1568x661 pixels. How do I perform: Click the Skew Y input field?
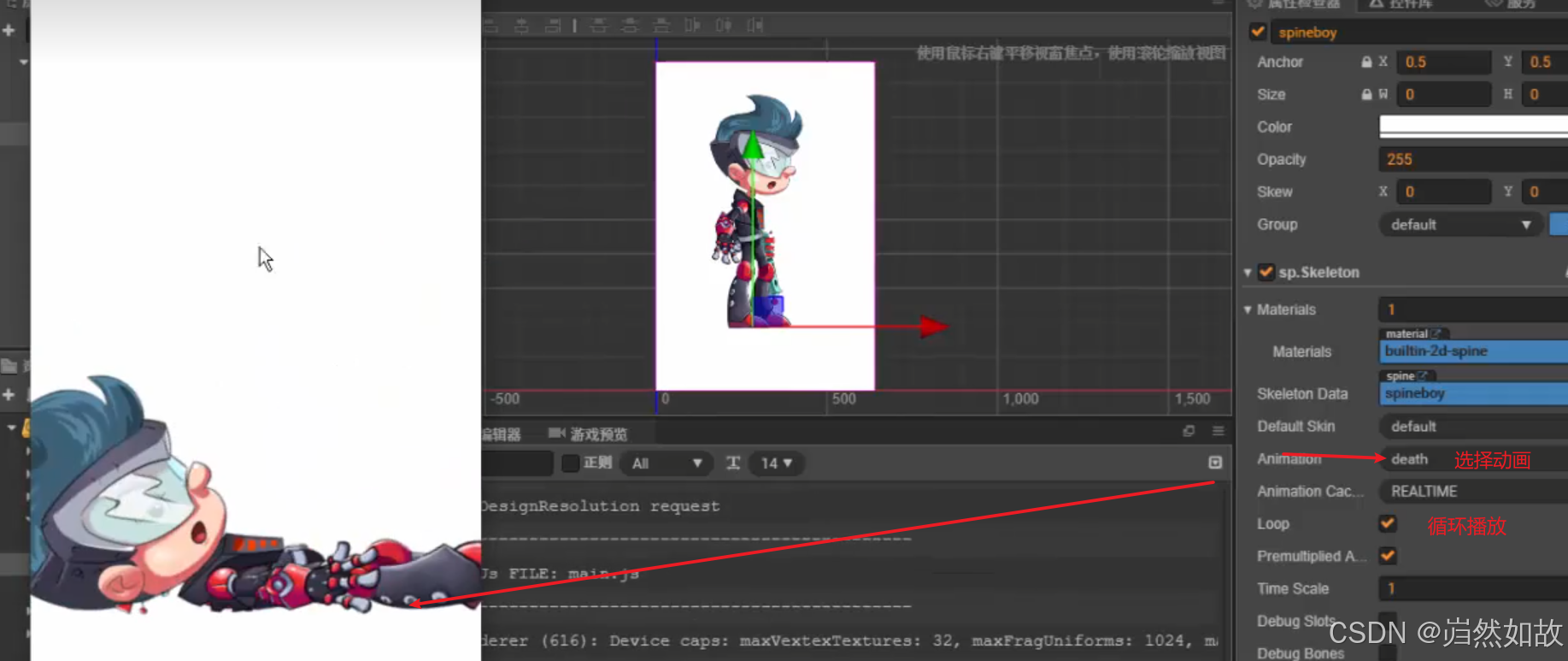[1545, 192]
